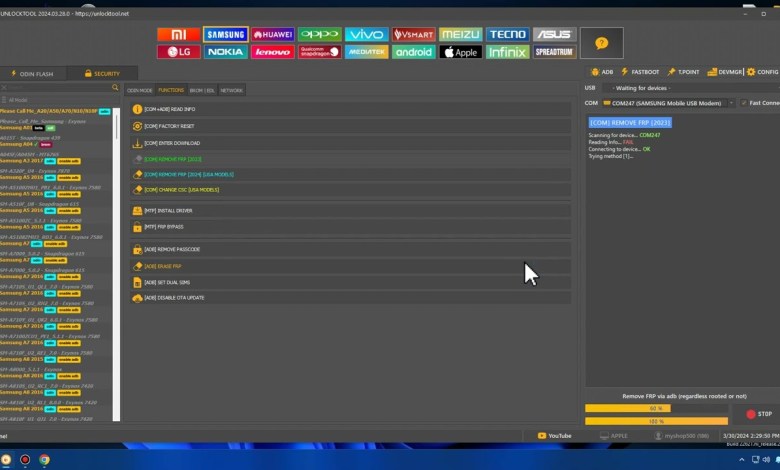
Task: Run [COM] REMOVE FRP [2024] USA models
Action: 351,175
